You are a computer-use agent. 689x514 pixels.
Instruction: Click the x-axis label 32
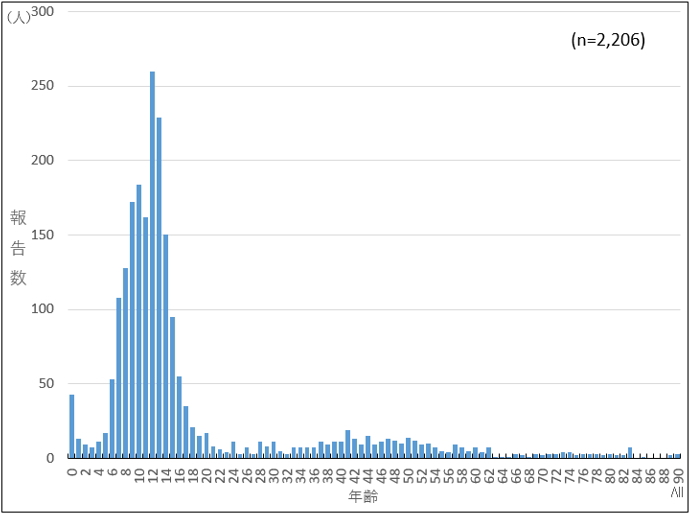tap(287, 475)
